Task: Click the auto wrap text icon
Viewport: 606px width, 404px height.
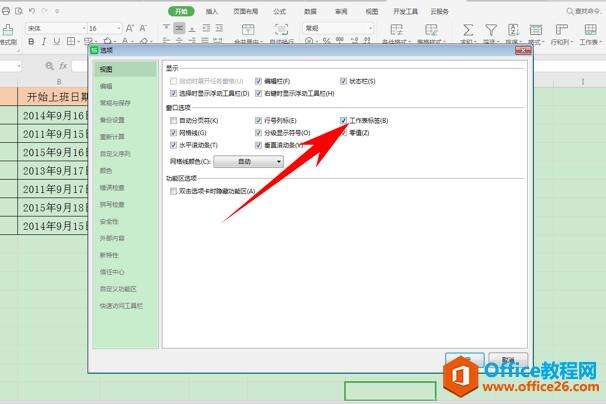Action: (x=281, y=29)
